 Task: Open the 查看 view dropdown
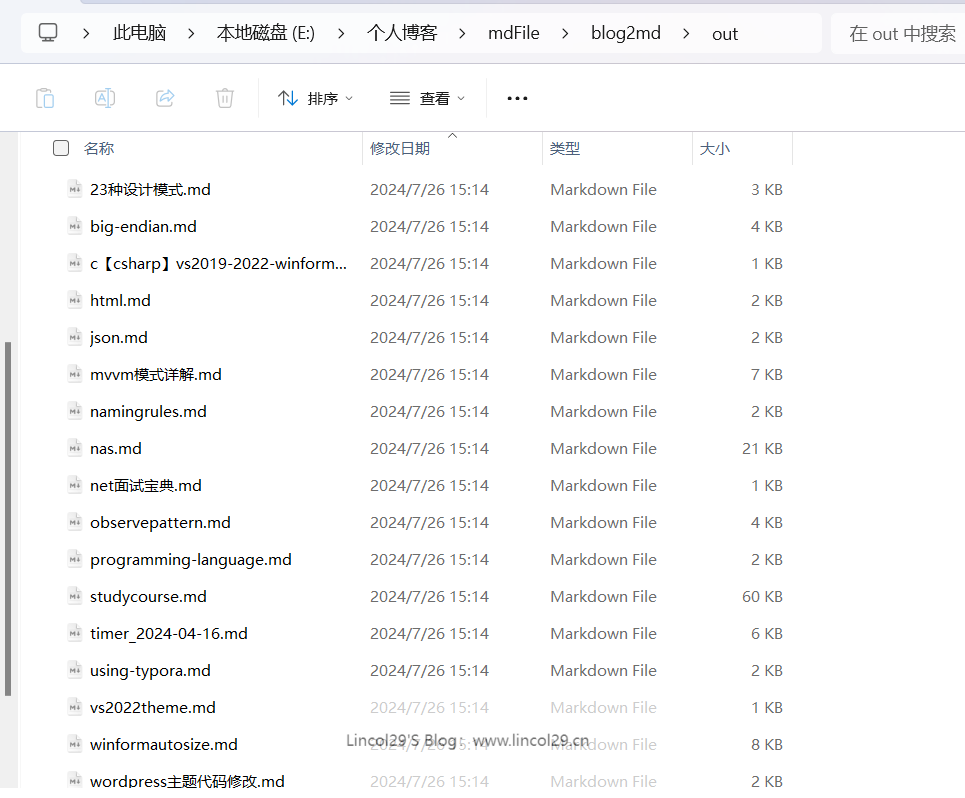point(427,98)
